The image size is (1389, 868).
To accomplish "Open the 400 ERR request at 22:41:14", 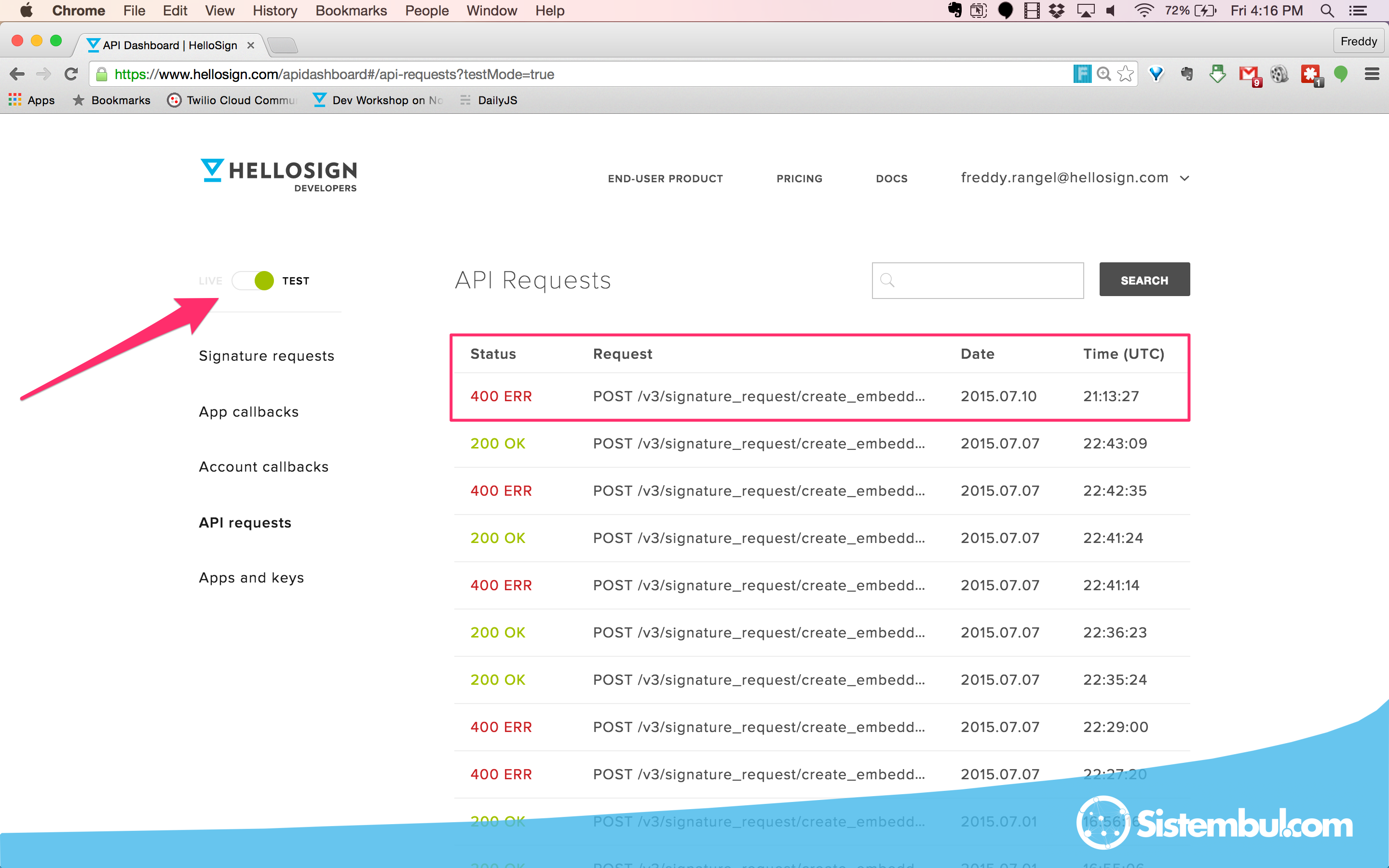I will (x=822, y=585).
